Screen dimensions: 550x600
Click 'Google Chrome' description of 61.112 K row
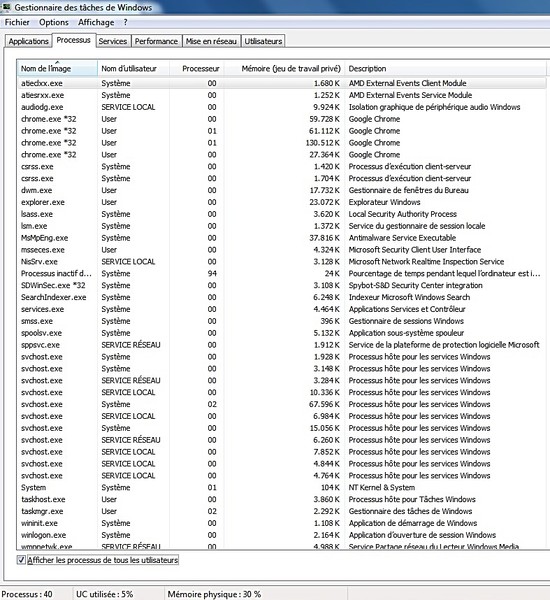(x=374, y=130)
